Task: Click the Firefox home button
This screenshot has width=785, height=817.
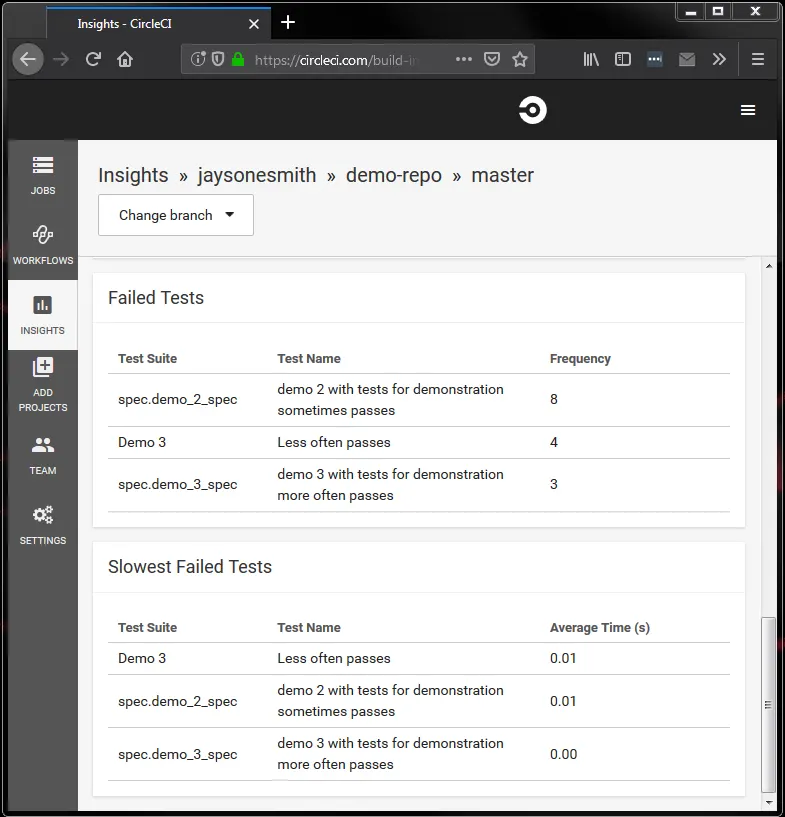Action: [123, 59]
